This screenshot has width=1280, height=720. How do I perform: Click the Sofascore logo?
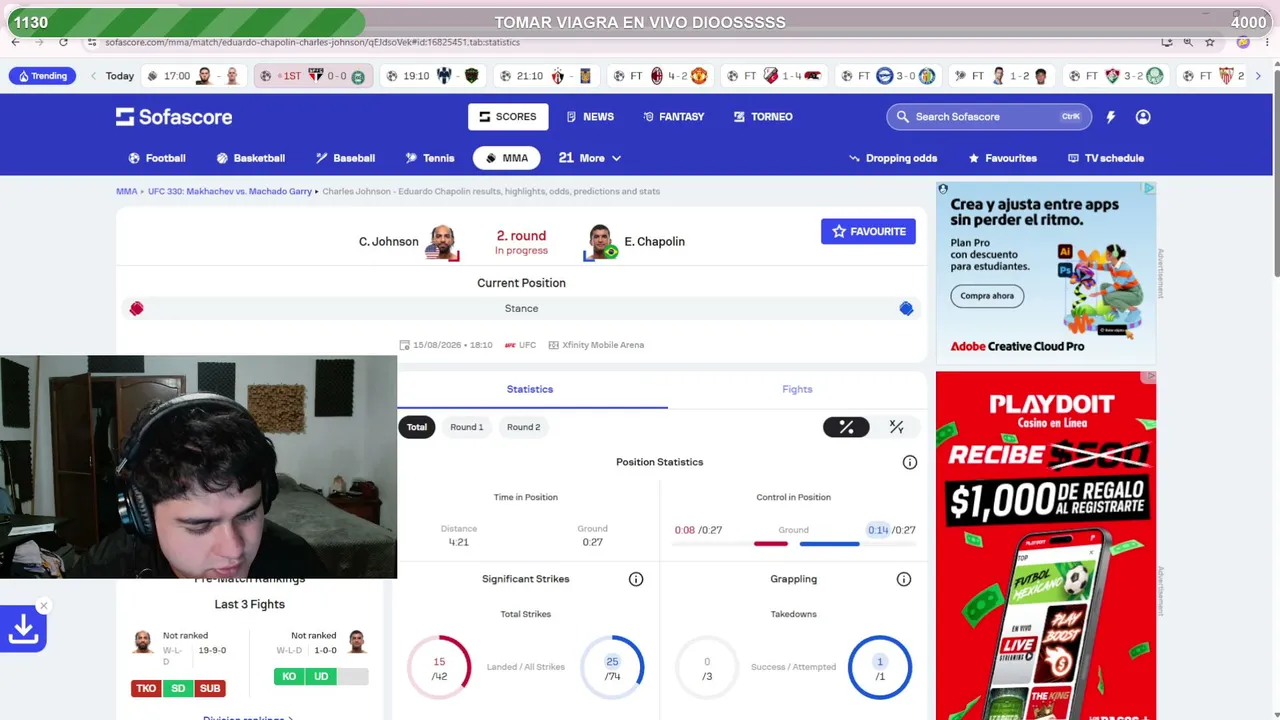coord(174,117)
